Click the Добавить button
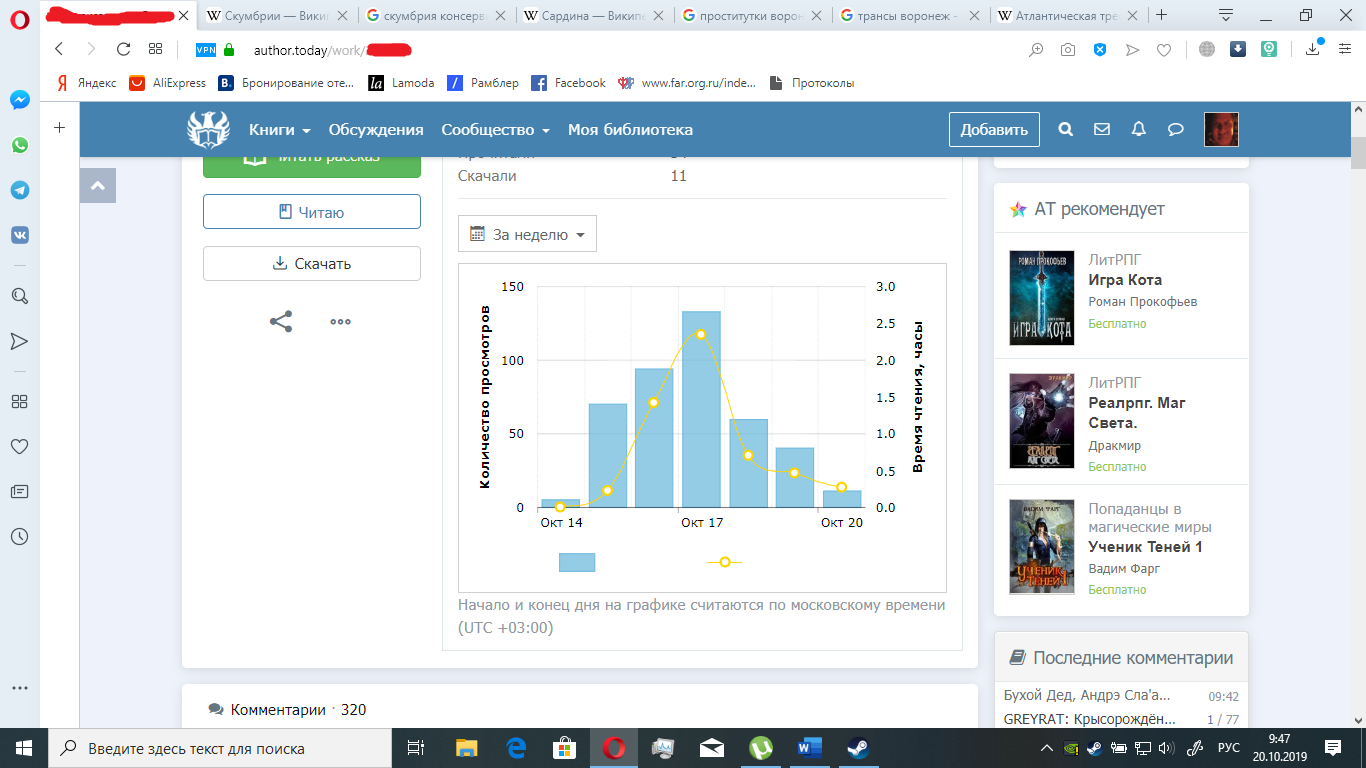The width and height of the screenshot is (1366, 768). (994, 130)
